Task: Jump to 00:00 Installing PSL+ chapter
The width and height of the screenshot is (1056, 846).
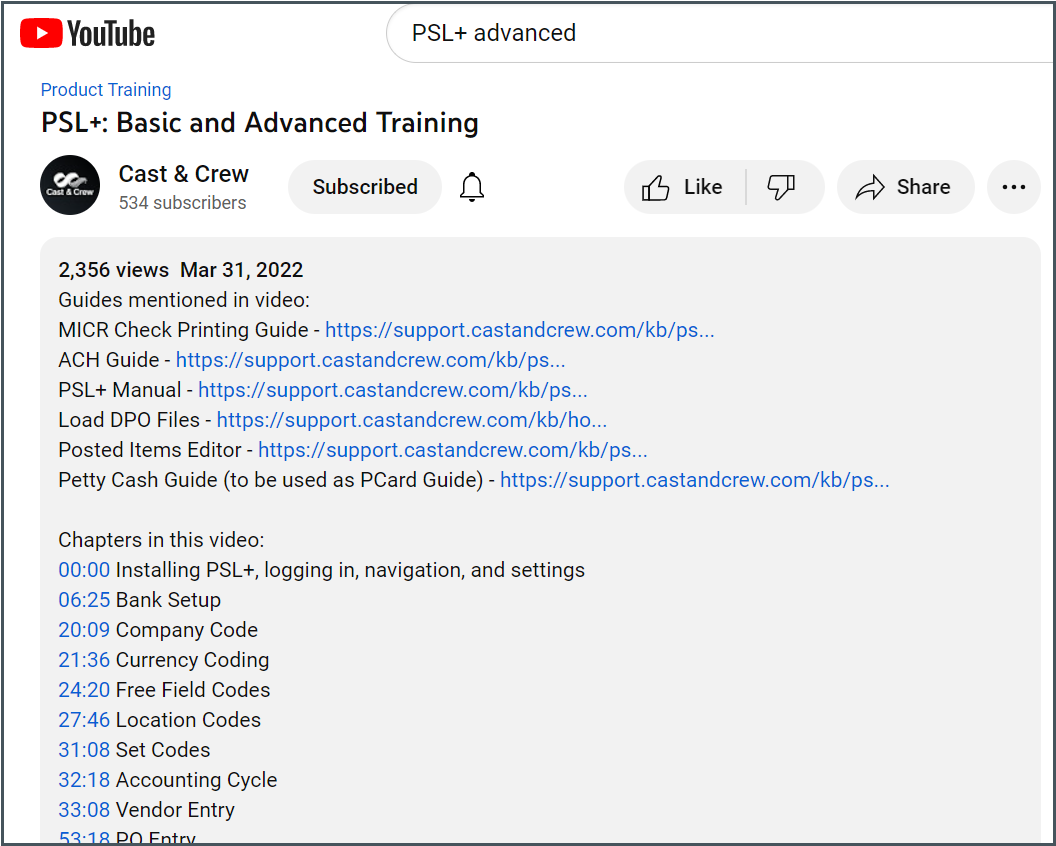Action: 84,570
